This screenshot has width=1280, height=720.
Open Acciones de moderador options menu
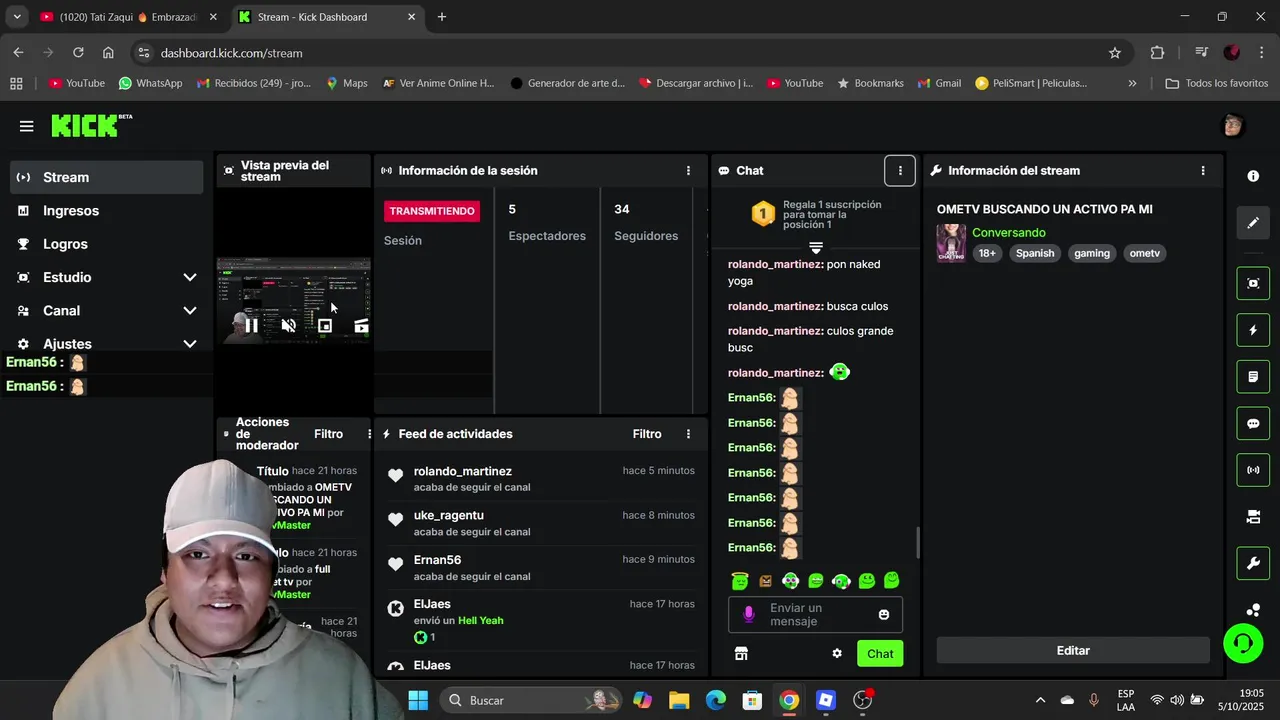369,434
